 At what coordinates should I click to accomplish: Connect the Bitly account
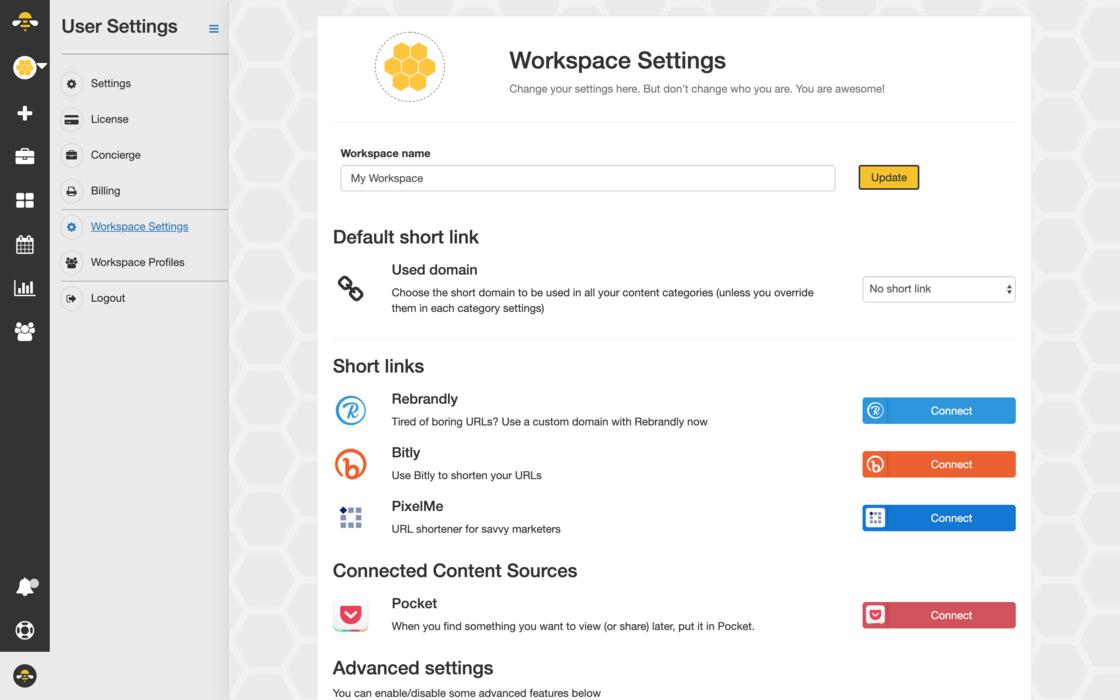click(938, 465)
